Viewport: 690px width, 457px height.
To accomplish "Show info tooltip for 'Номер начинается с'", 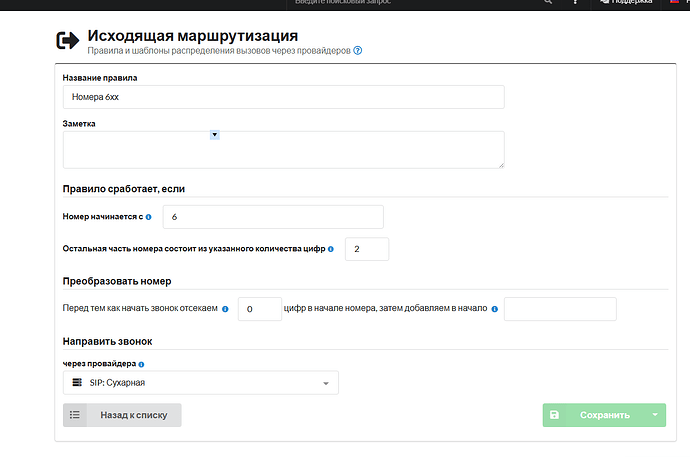I will (x=149, y=217).
